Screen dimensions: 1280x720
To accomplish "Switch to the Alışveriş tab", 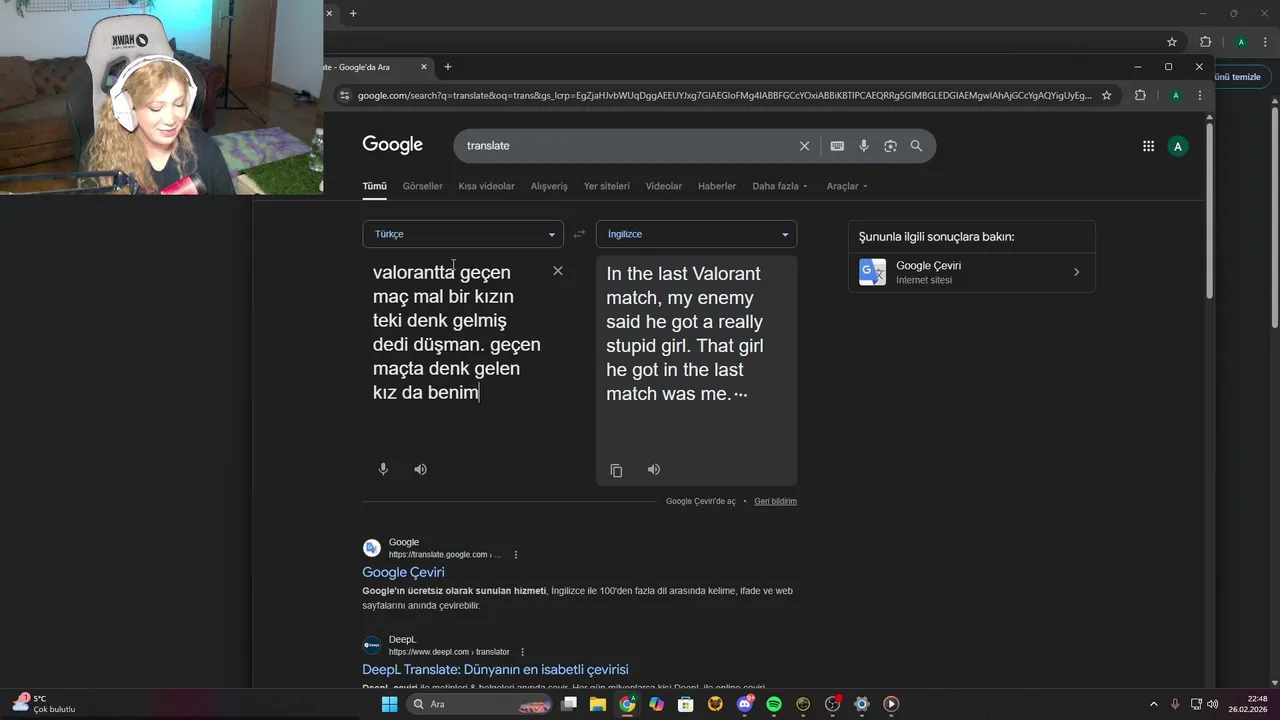I will [x=549, y=186].
